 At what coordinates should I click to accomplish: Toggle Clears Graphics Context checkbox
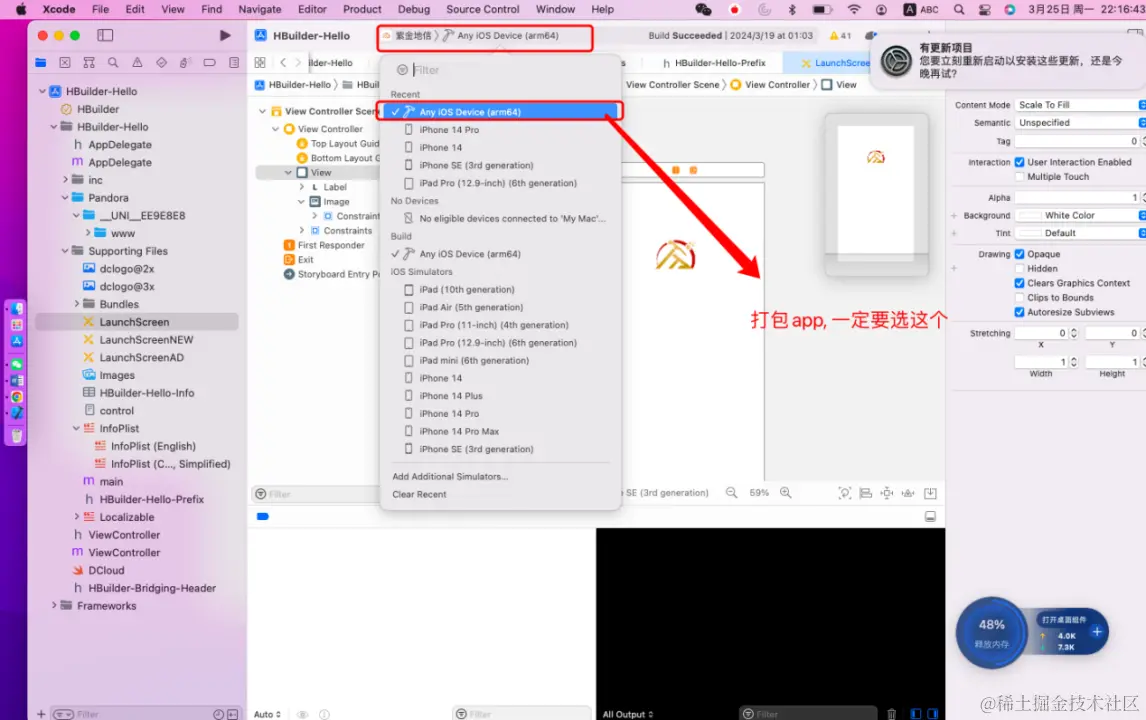click(1020, 283)
